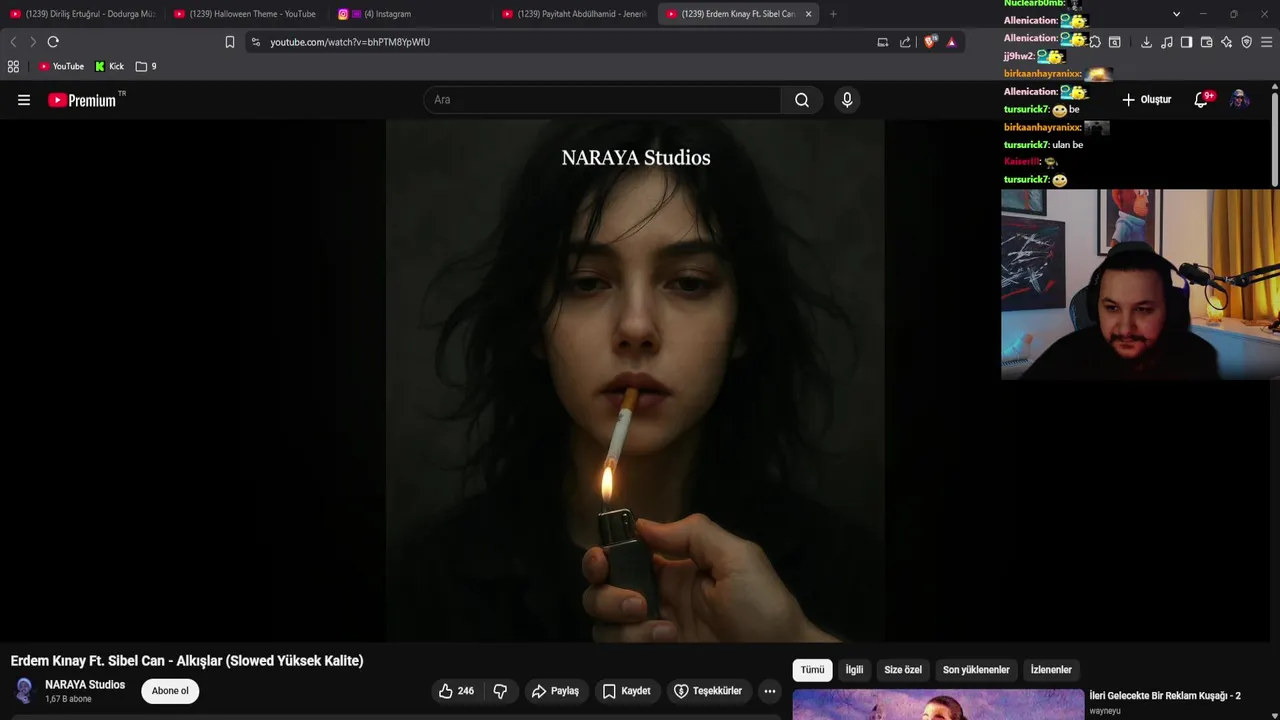Viewport: 1280px width, 720px height.
Task: Open Brave Shields lion icon
Action: (931, 42)
